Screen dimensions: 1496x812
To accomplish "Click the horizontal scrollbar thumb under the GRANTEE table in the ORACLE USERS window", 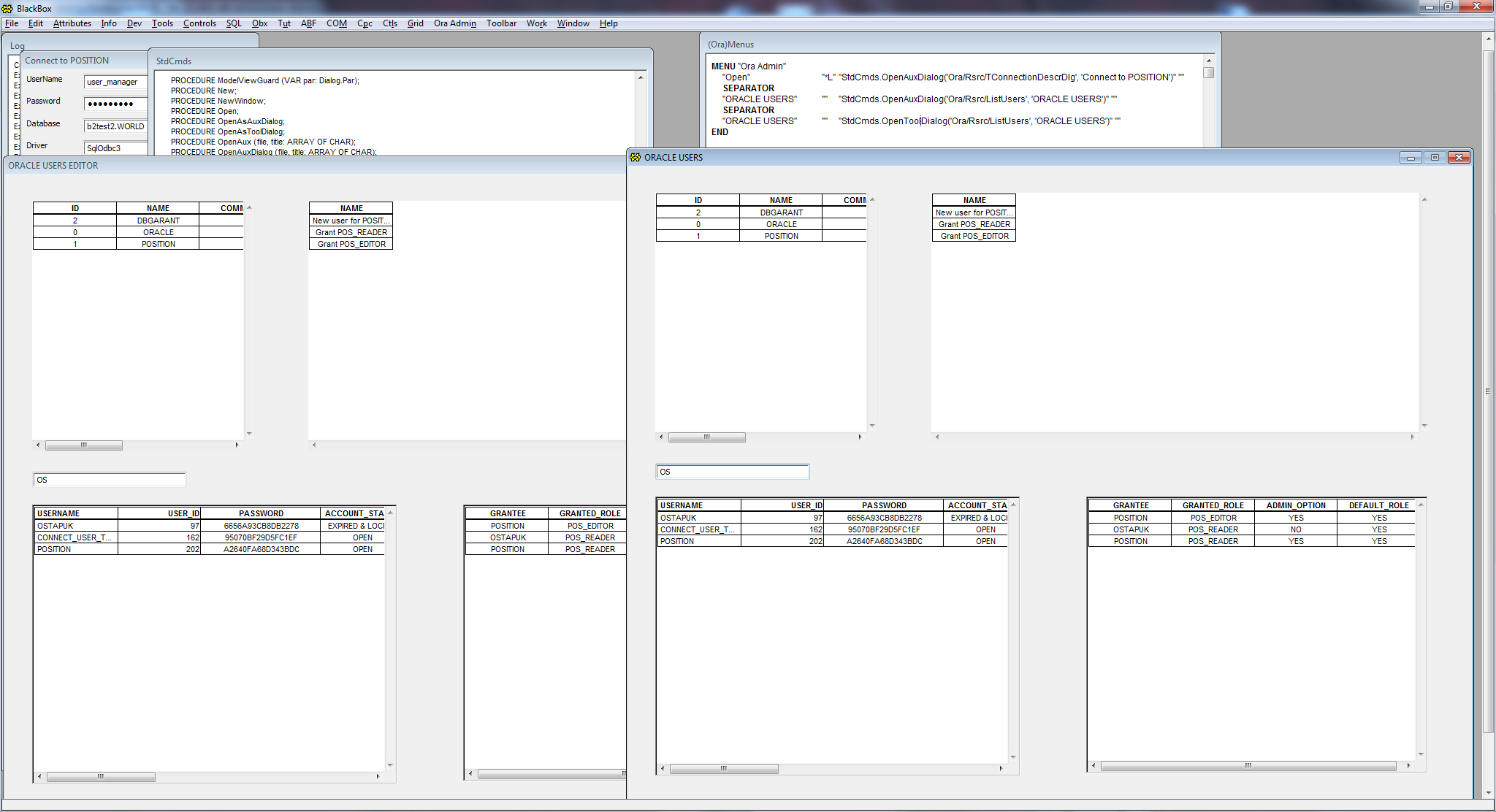I will [x=1248, y=766].
